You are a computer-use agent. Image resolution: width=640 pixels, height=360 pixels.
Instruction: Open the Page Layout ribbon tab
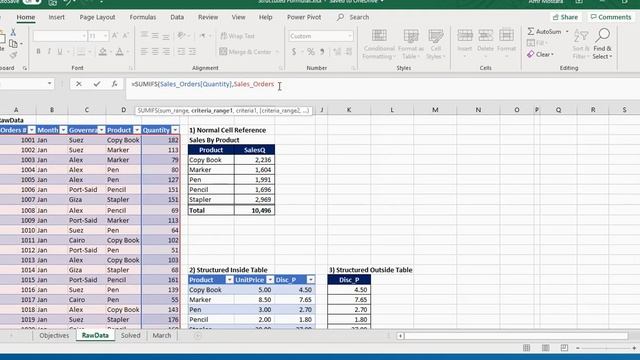[x=97, y=17]
